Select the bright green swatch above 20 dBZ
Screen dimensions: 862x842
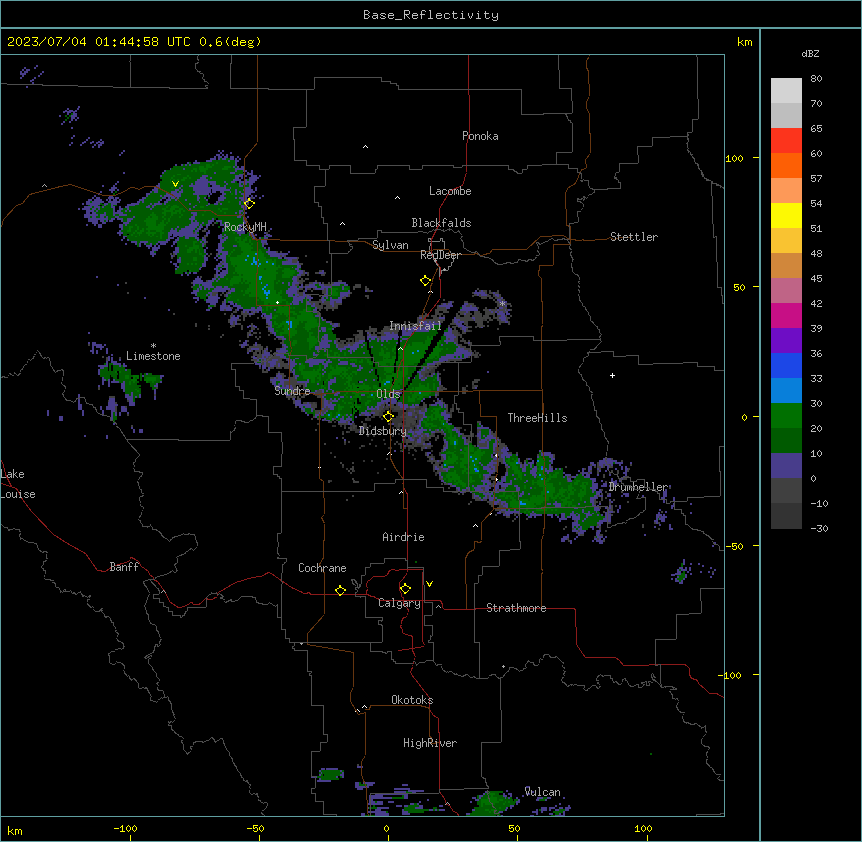coord(786,416)
